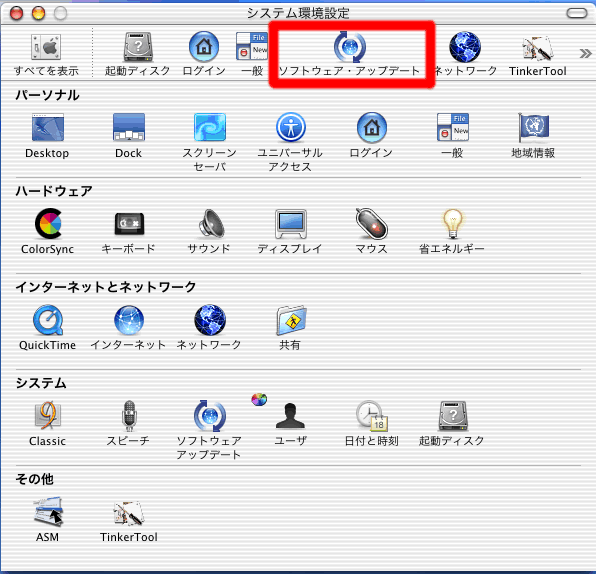Select TinkerTool in the toolbar
Image resolution: width=596 pixels, height=574 pixels.
click(x=537, y=55)
